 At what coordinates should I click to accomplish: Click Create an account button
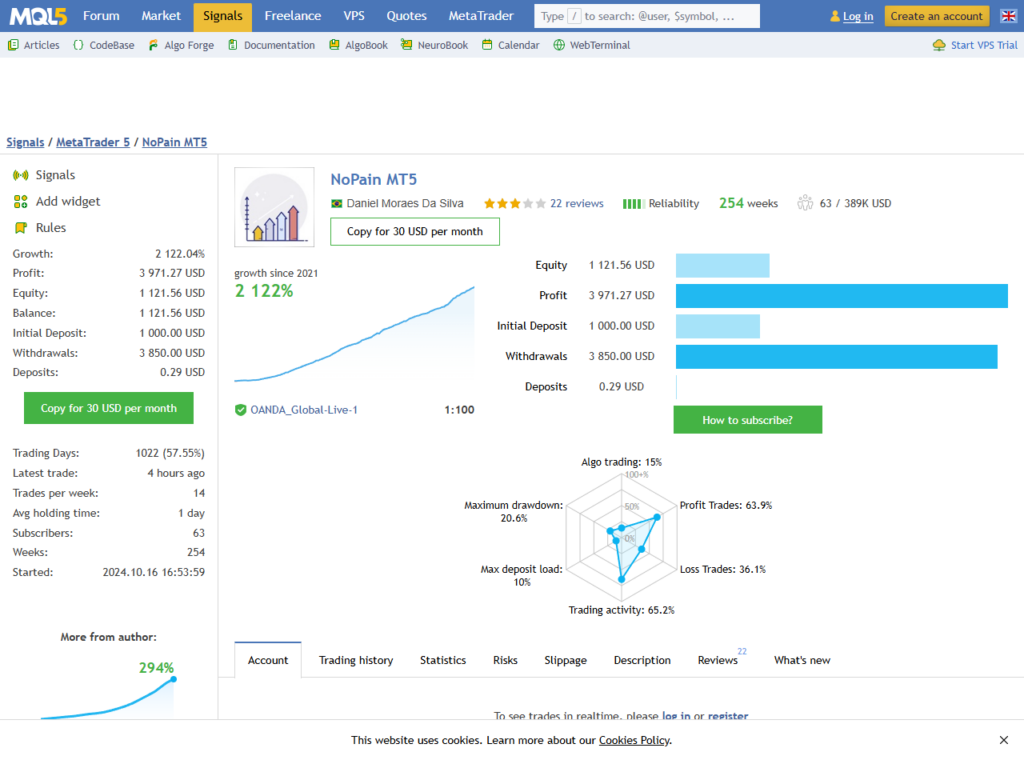point(936,16)
